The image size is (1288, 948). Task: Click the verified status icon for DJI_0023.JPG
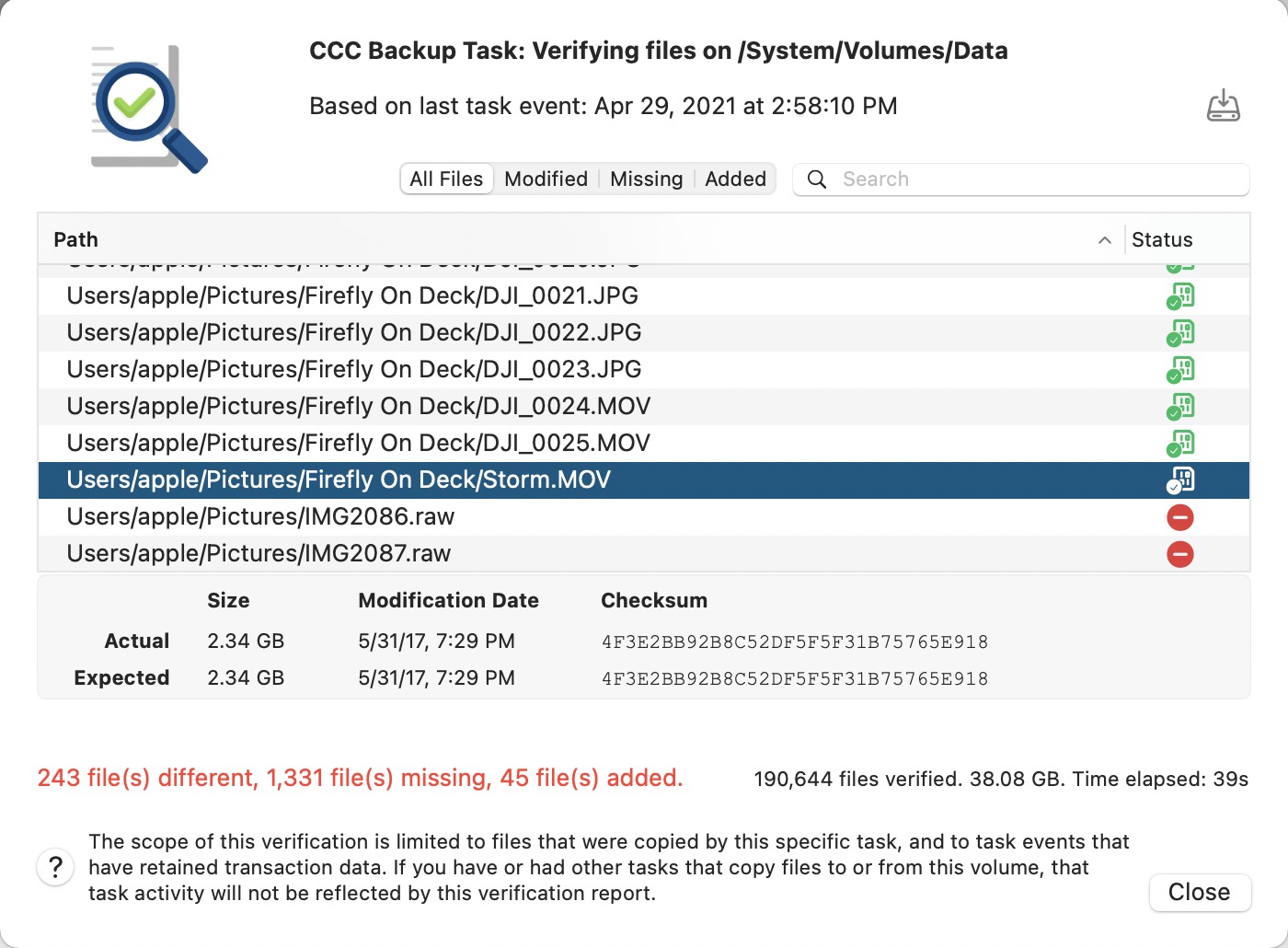[x=1180, y=370]
